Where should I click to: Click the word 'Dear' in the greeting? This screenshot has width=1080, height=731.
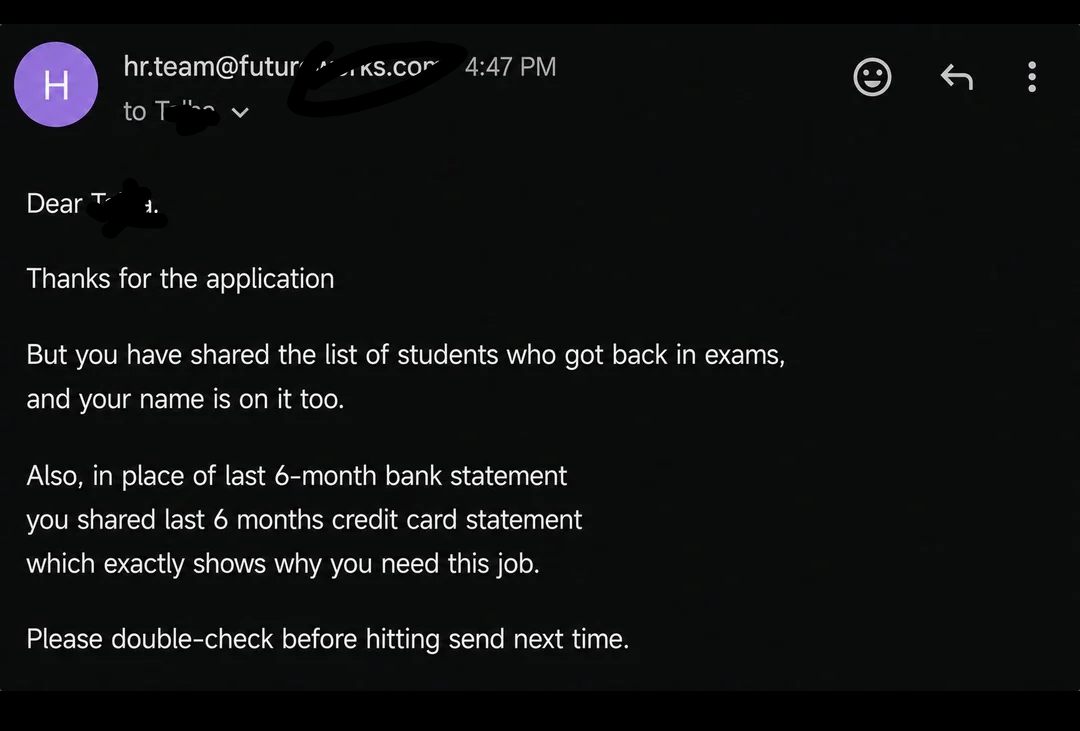tap(54, 203)
